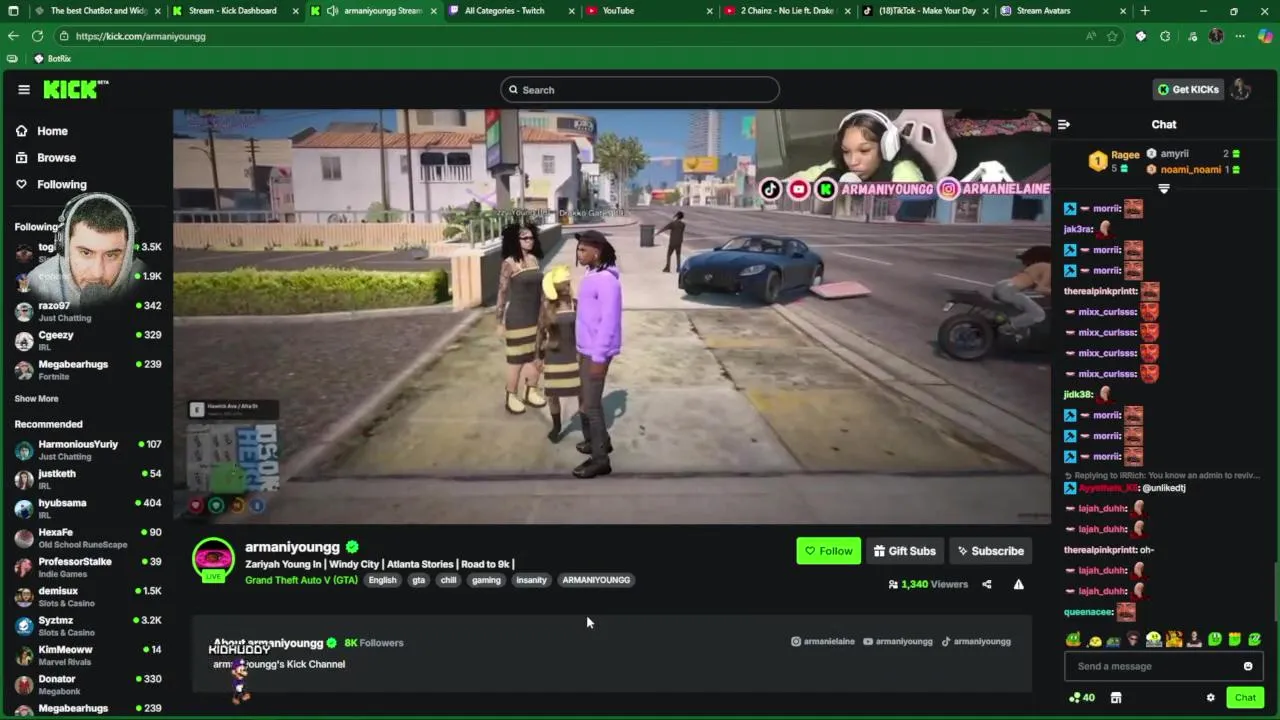Click the Gift Subs button
This screenshot has height=720, width=1280.
coord(904,551)
